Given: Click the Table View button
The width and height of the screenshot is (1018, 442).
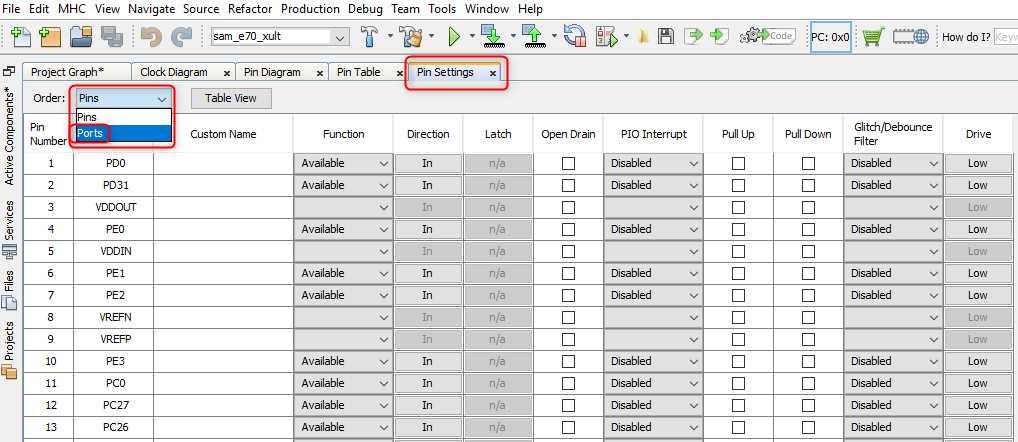Looking at the screenshot, I should coord(231,98).
